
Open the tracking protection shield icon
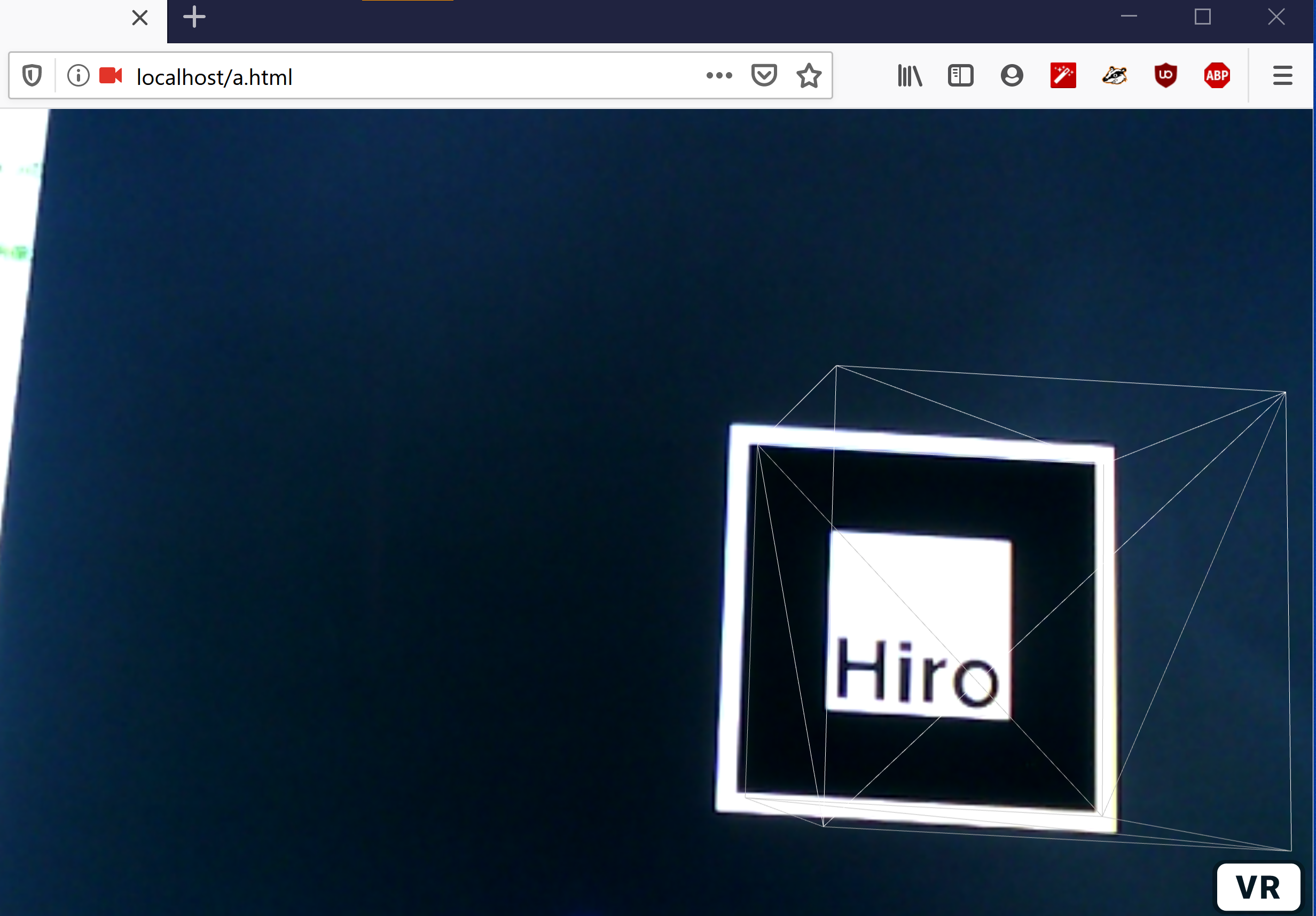coord(32,76)
